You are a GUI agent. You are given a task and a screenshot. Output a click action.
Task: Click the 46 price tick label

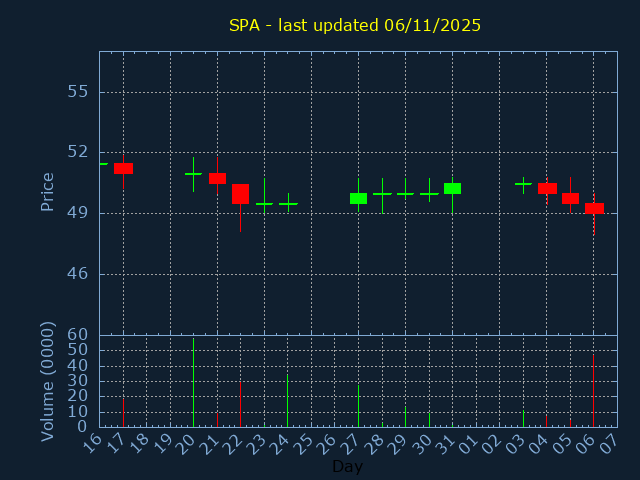(77, 274)
